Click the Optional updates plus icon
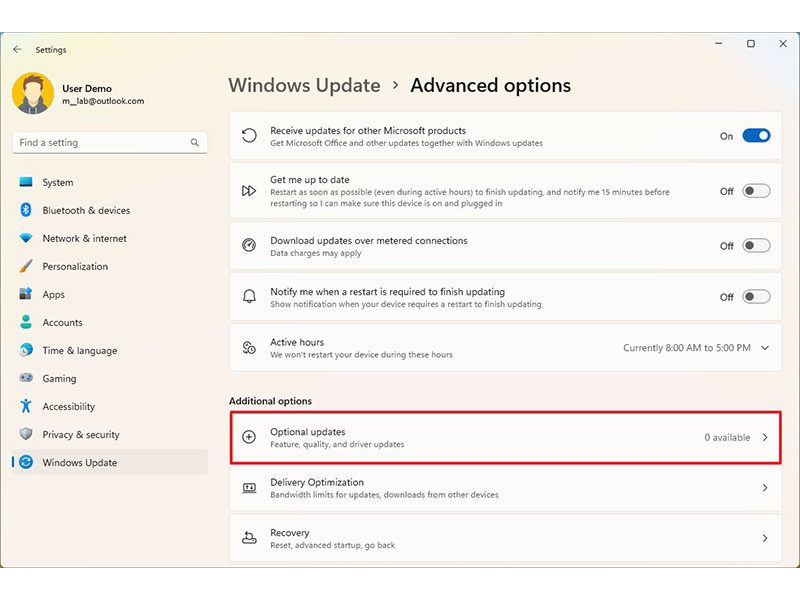This screenshot has width=800, height=600. point(249,437)
